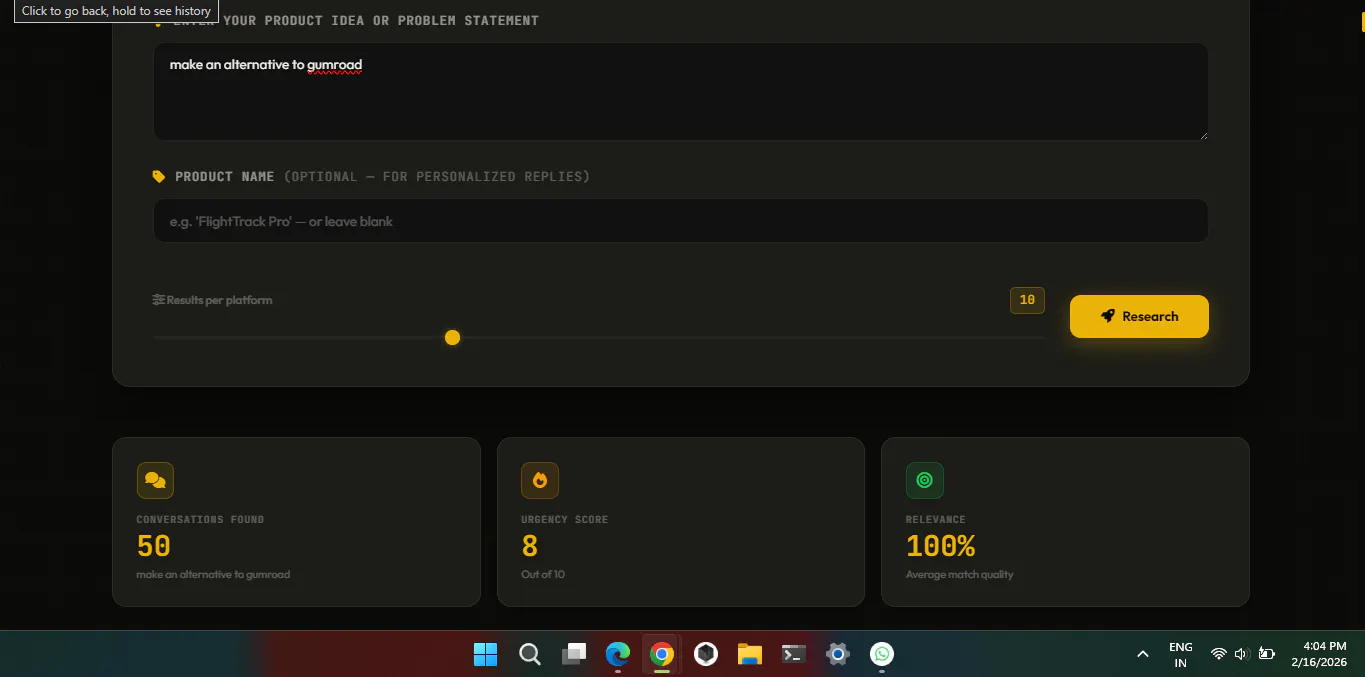Launch Microsoft Edge from the taskbar
The width and height of the screenshot is (1365, 677).
coord(618,654)
